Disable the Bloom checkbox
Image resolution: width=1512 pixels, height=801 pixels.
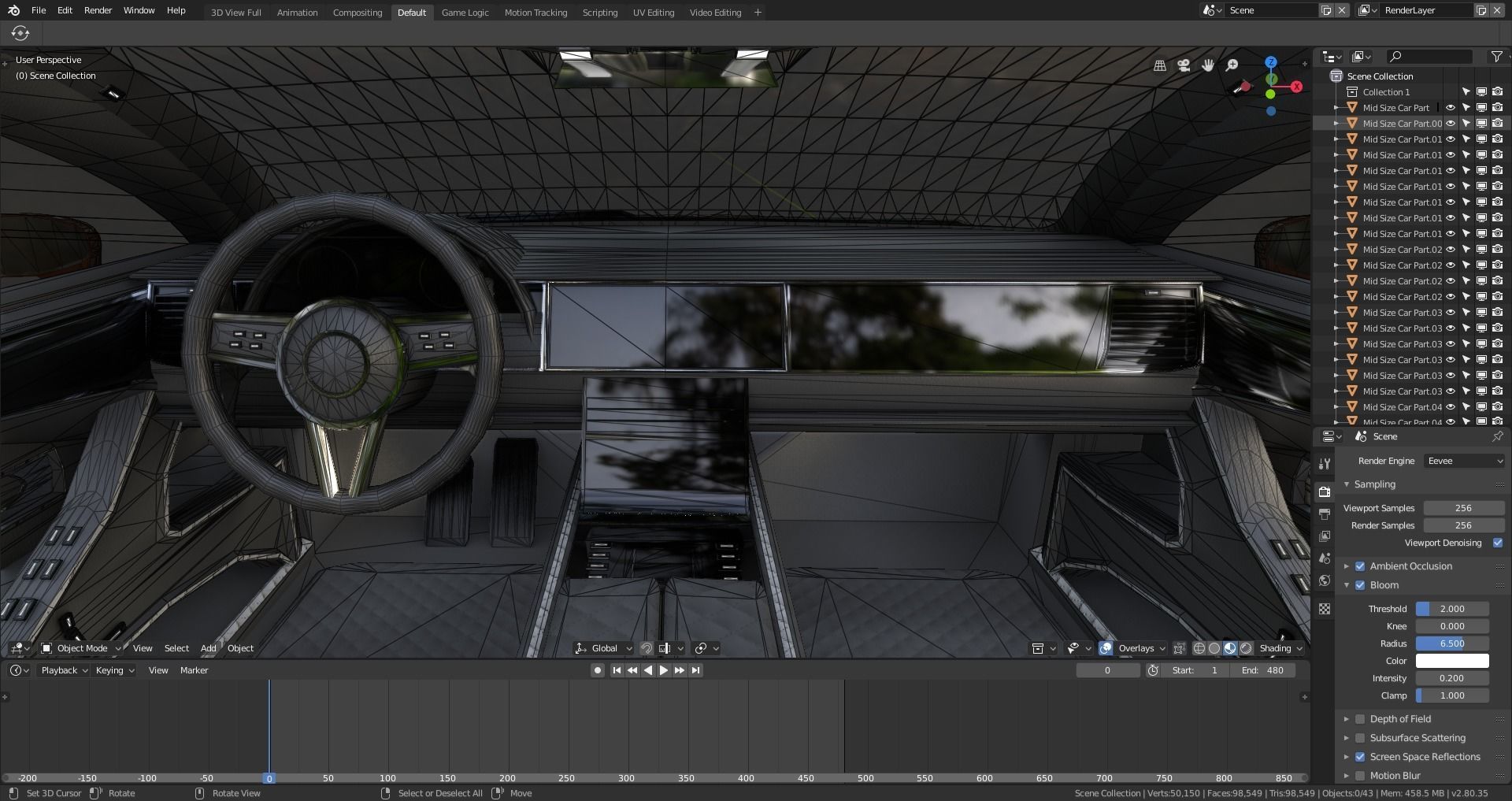pos(1360,585)
